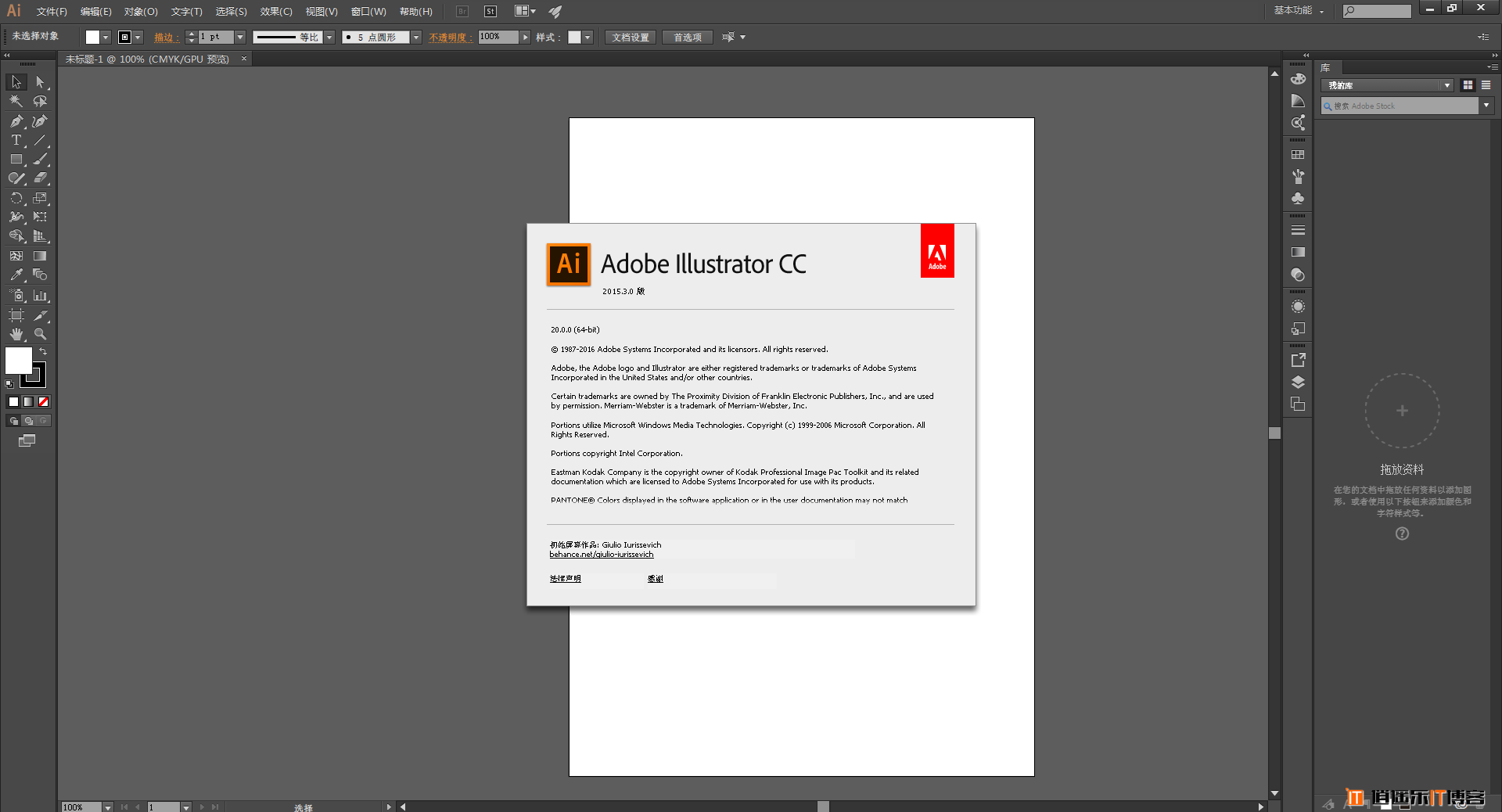
Task: Select the Eraser tool
Action: (40, 178)
